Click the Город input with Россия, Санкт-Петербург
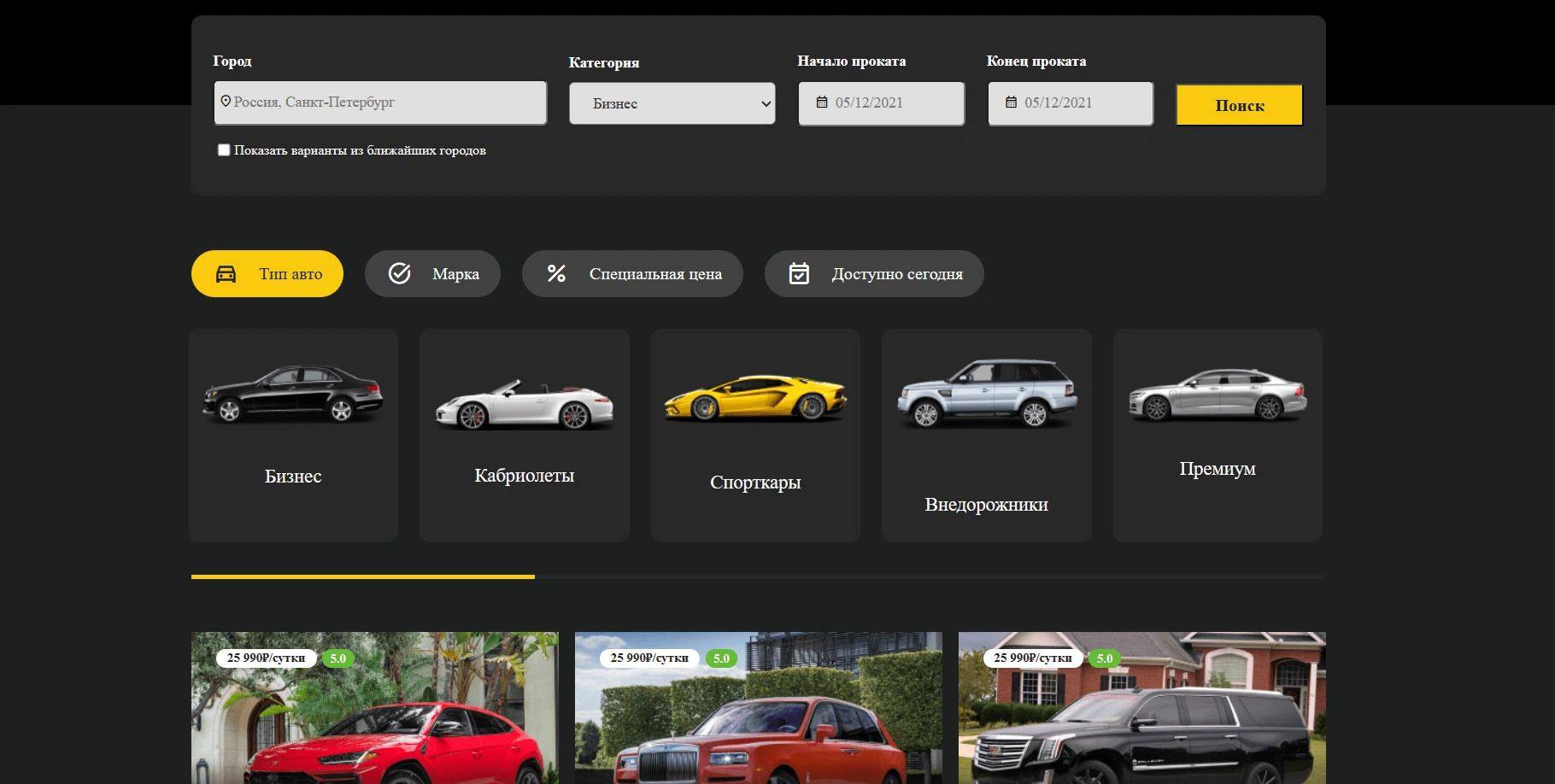 coord(380,102)
